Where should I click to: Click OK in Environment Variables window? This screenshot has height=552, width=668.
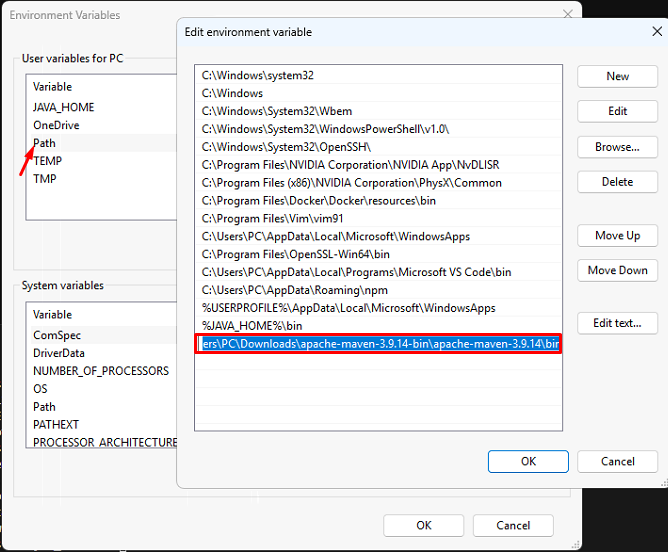point(424,525)
